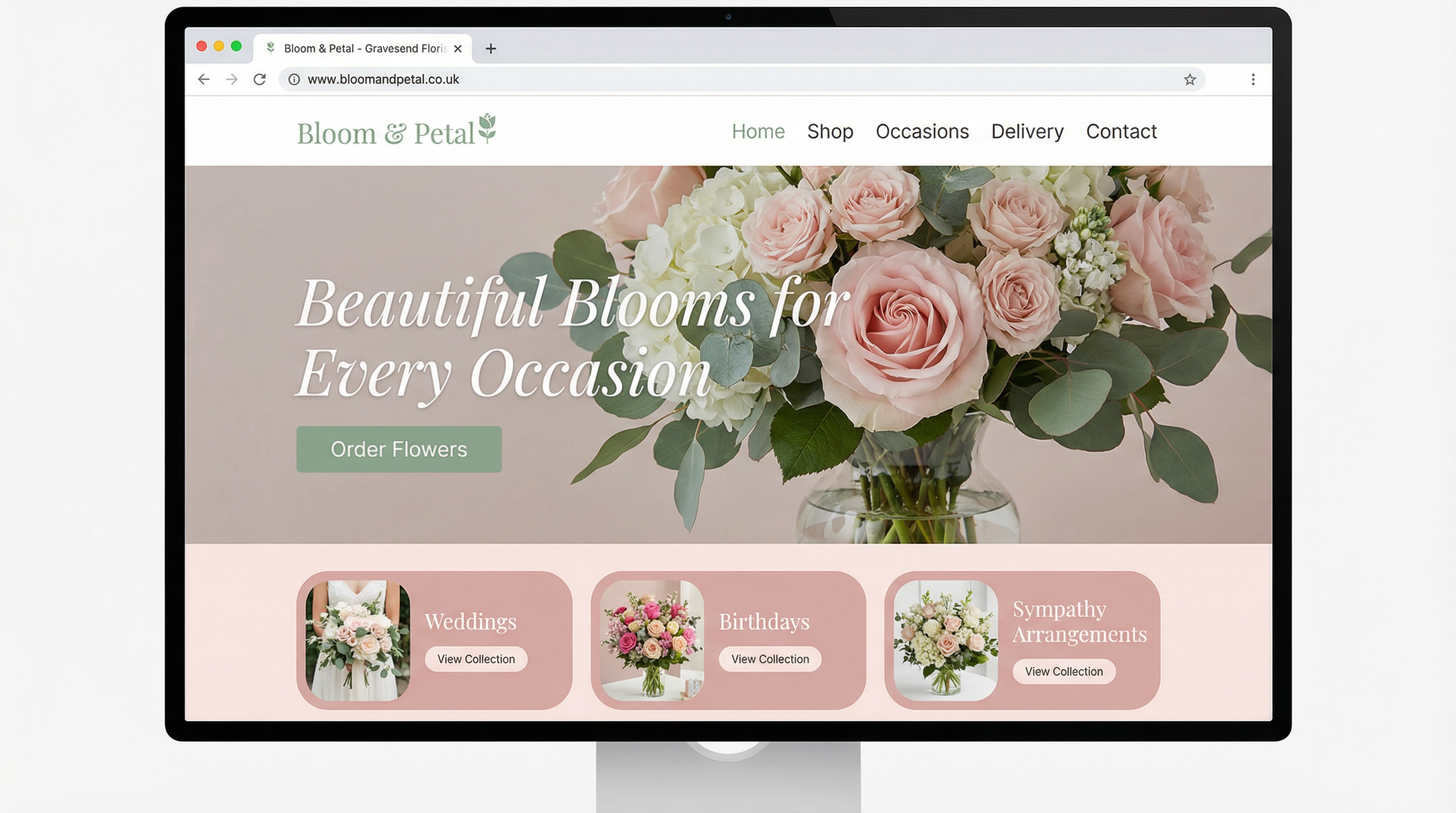The height and width of the screenshot is (813, 1456).
Task: Select Home in the navigation bar
Action: pos(759,132)
